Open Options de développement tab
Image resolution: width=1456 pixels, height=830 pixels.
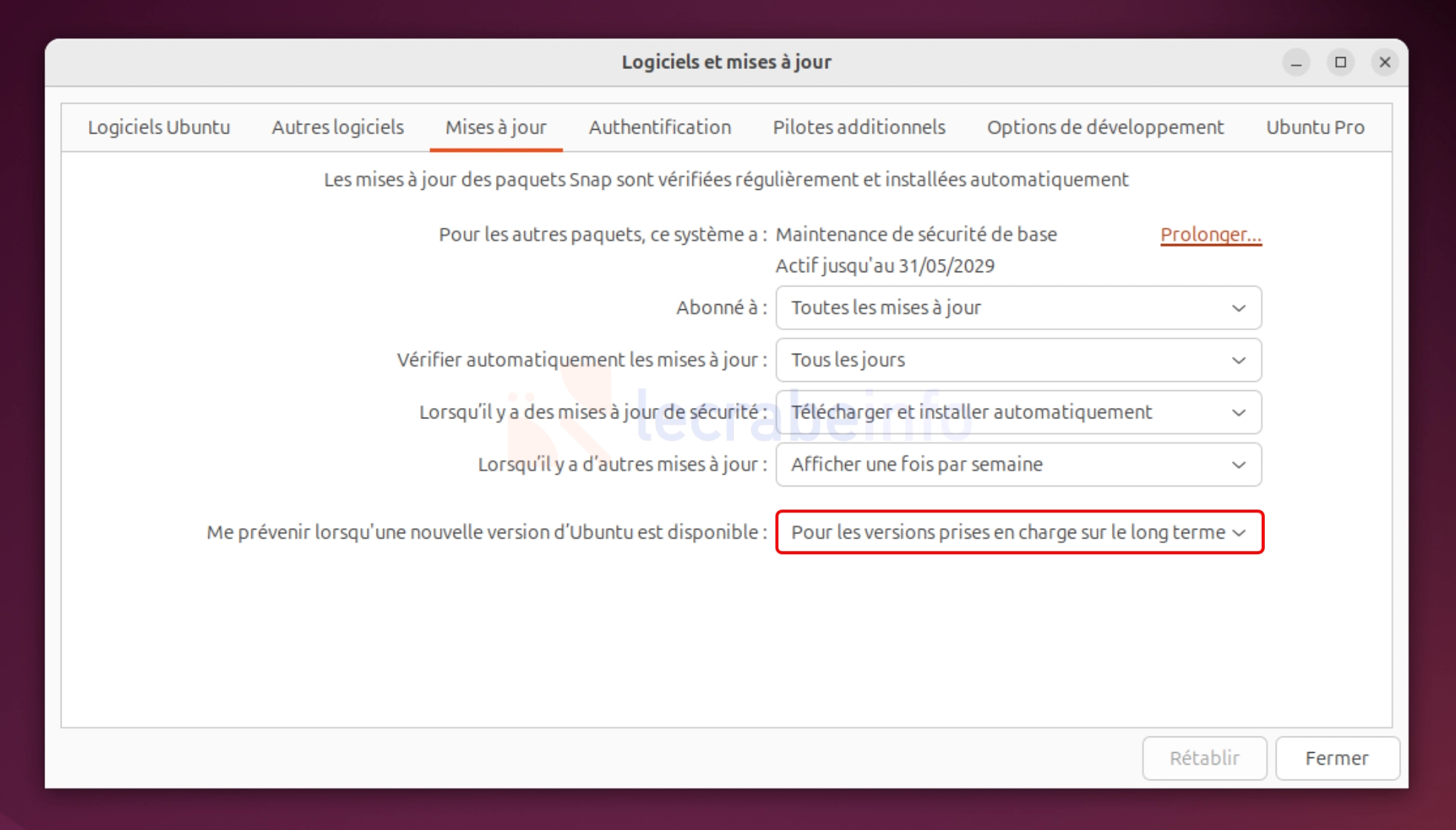(x=1105, y=128)
